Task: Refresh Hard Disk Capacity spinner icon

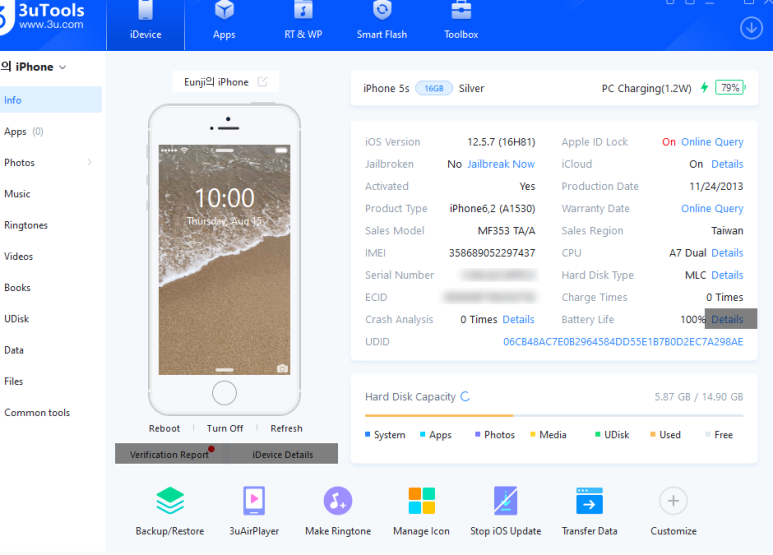Action: 465,396
